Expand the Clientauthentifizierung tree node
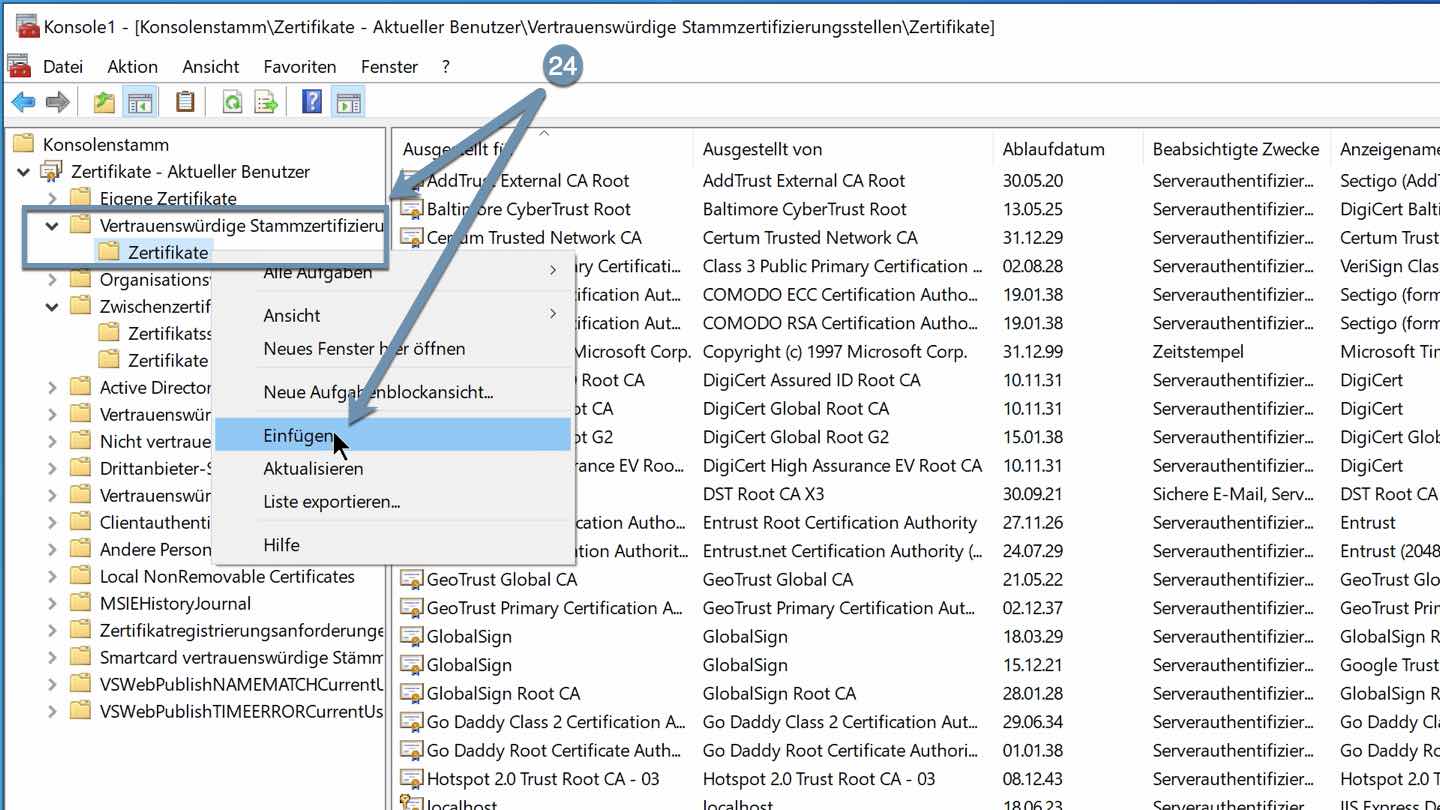 tap(52, 522)
